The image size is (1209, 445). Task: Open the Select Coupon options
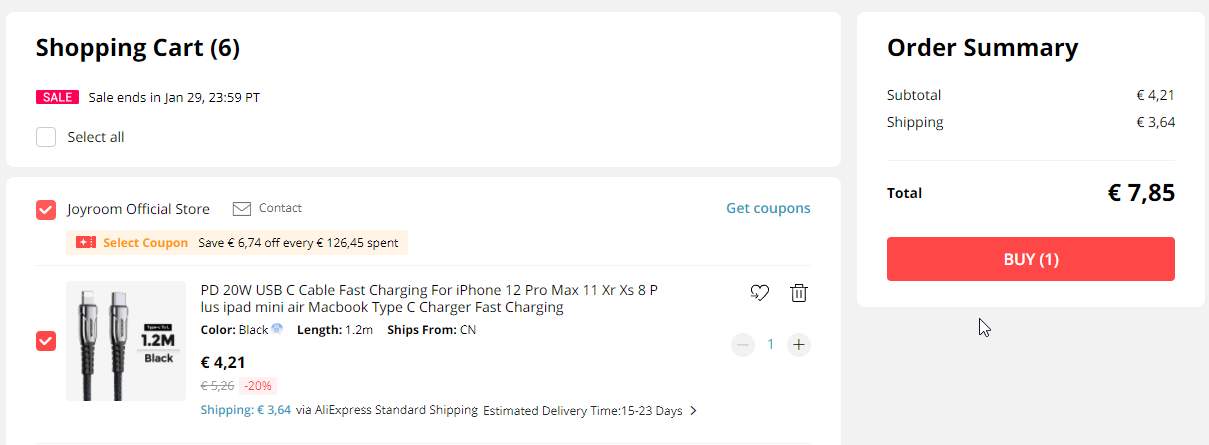[145, 243]
